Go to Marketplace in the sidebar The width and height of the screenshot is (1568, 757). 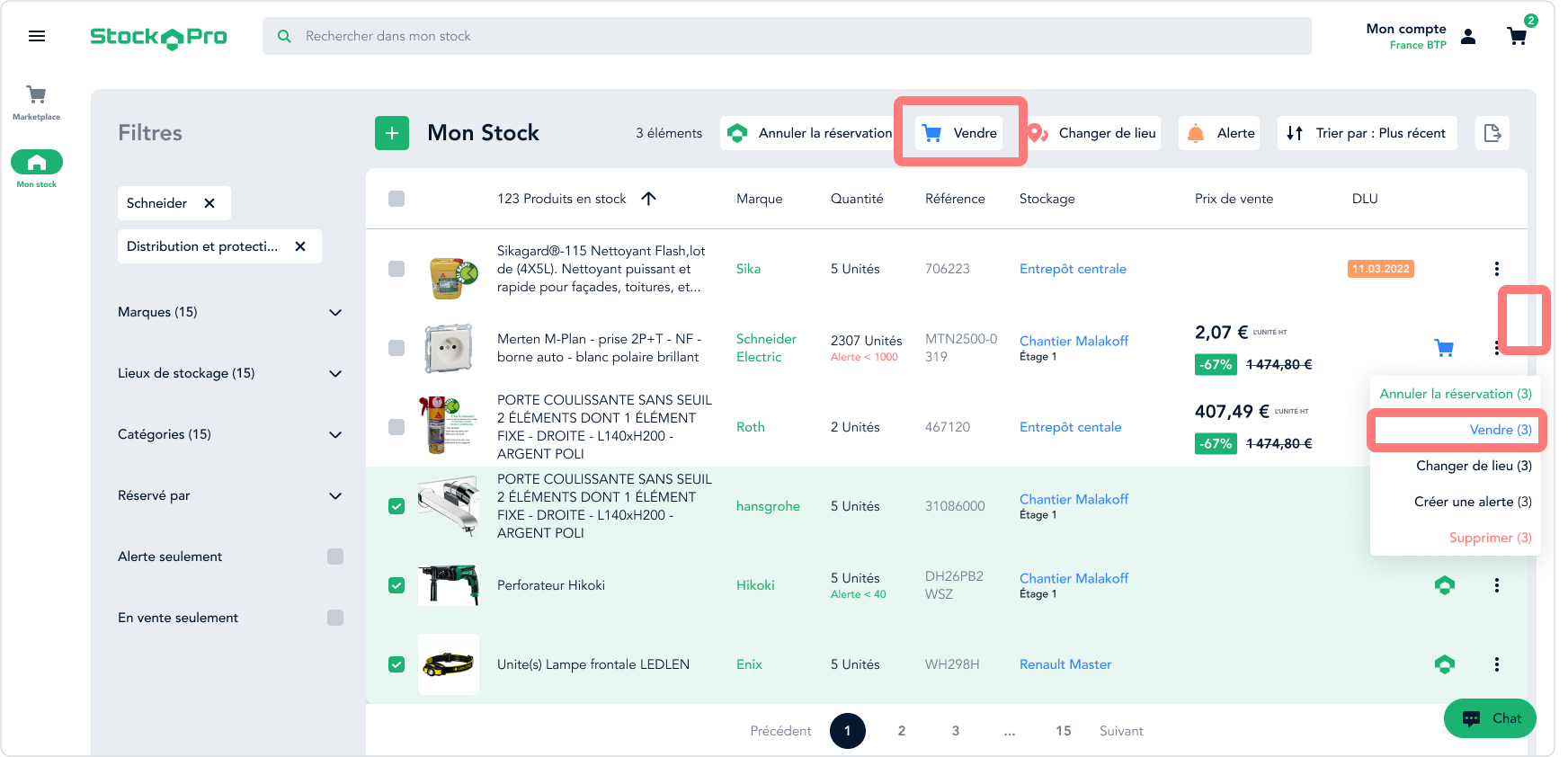(x=37, y=102)
